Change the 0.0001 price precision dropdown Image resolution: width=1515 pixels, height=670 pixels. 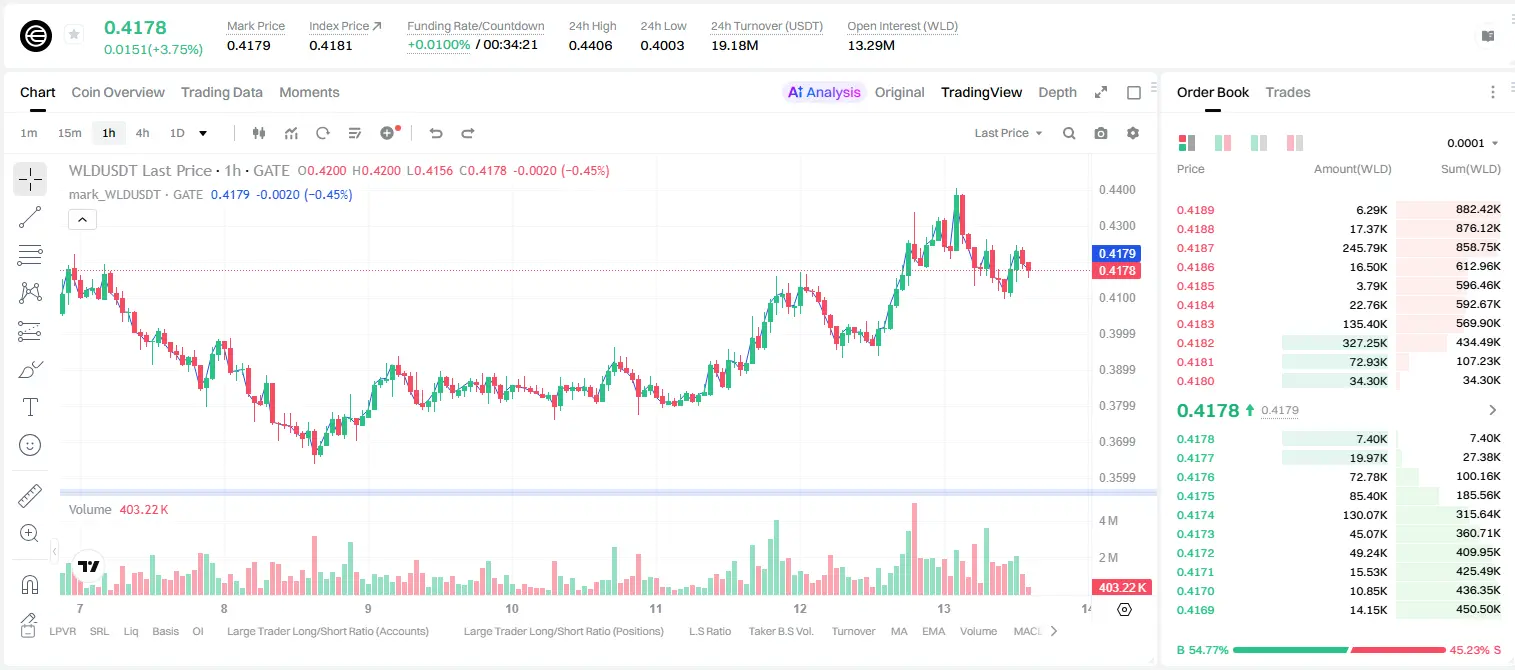1473,143
